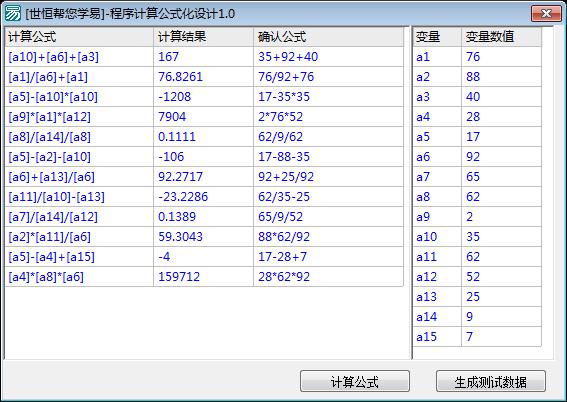Click the 计算公式 button

pyautogui.click(x=355, y=381)
